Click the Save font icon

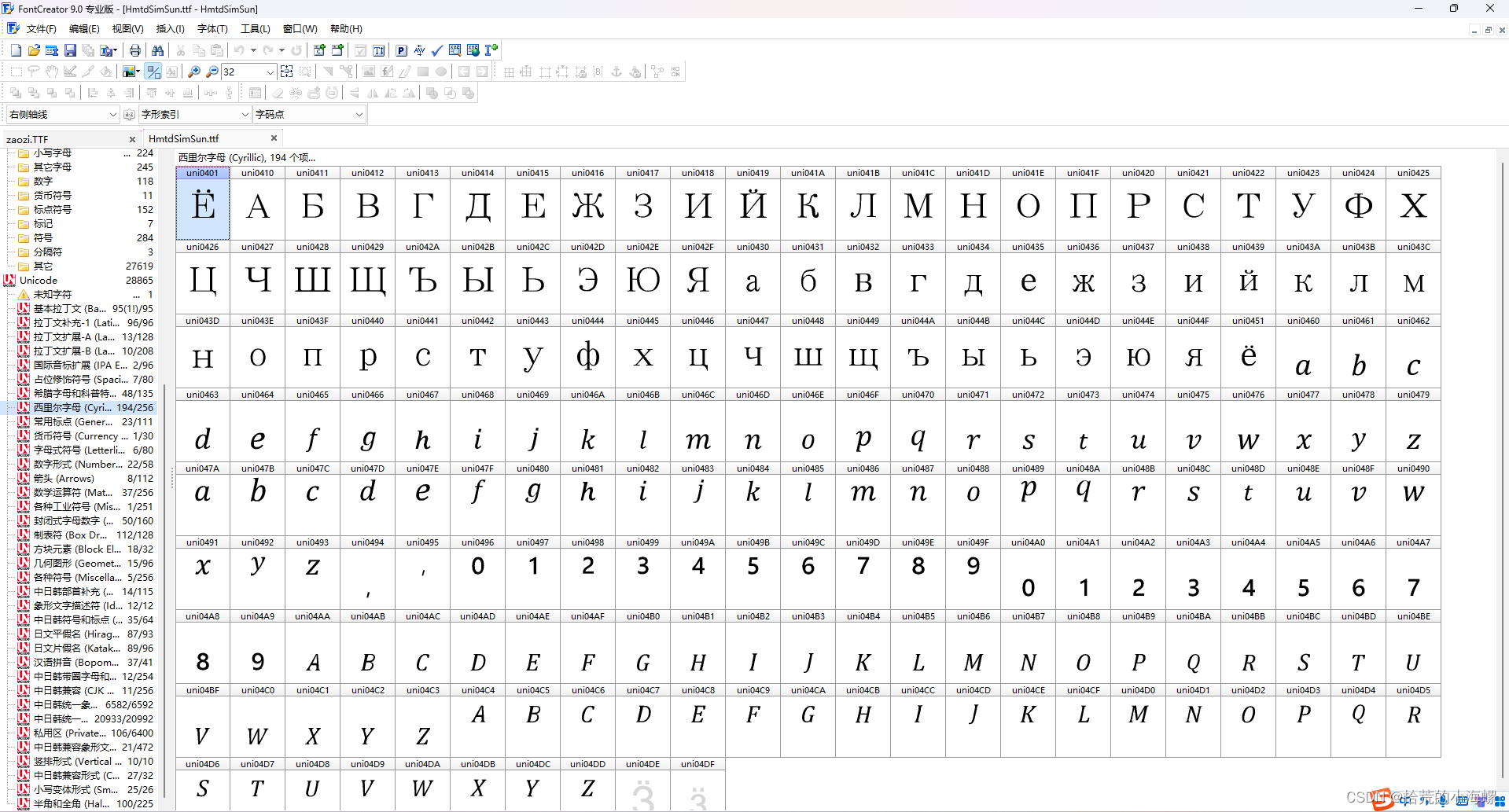point(70,50)
